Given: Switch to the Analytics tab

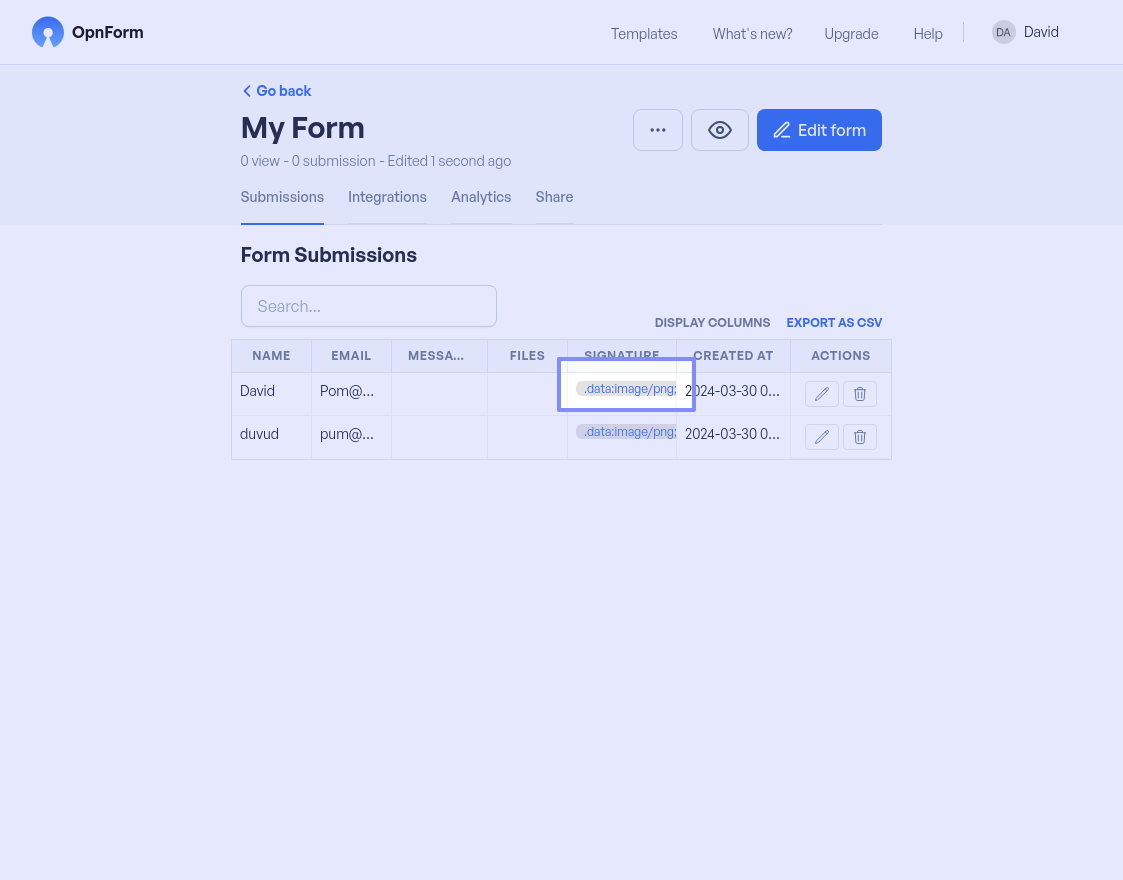Looking at the screenshot, I should [x=481, y=197].
